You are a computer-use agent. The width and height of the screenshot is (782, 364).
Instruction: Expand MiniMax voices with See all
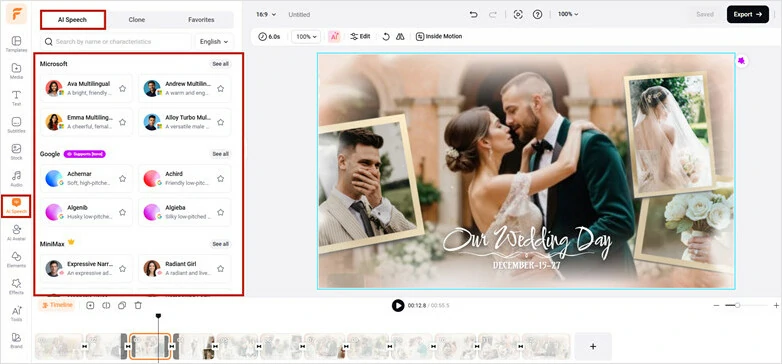[220, 244]
